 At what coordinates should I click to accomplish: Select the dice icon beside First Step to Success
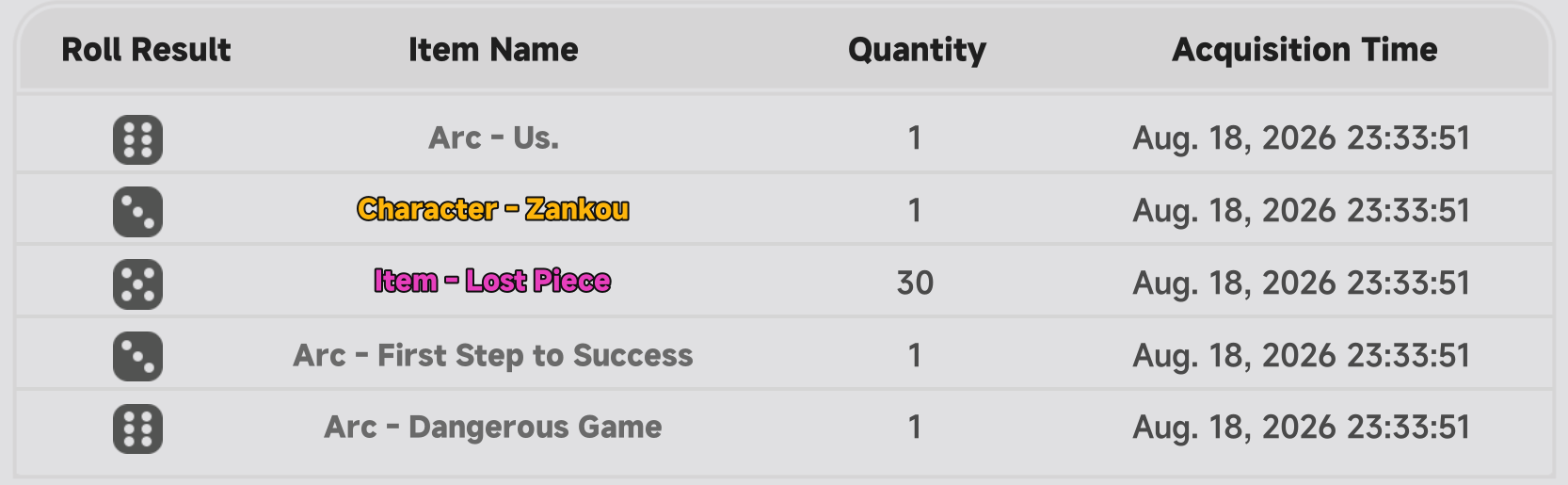[137, 356]
